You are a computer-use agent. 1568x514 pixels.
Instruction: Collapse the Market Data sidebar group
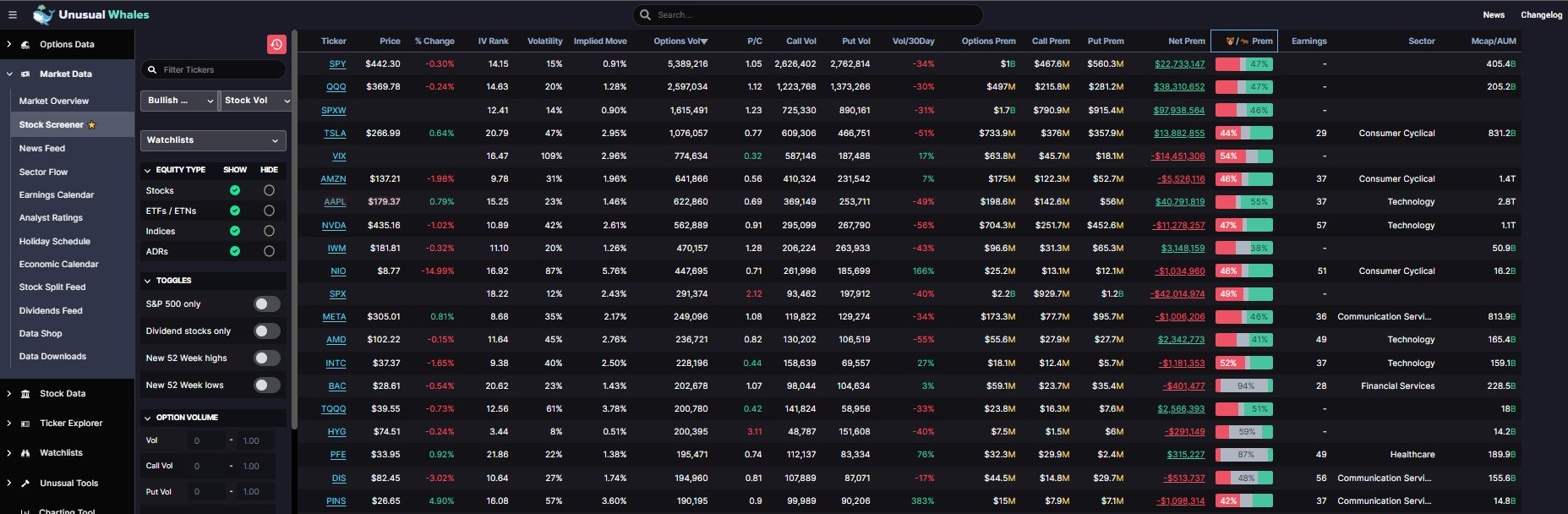click(9, 74)
